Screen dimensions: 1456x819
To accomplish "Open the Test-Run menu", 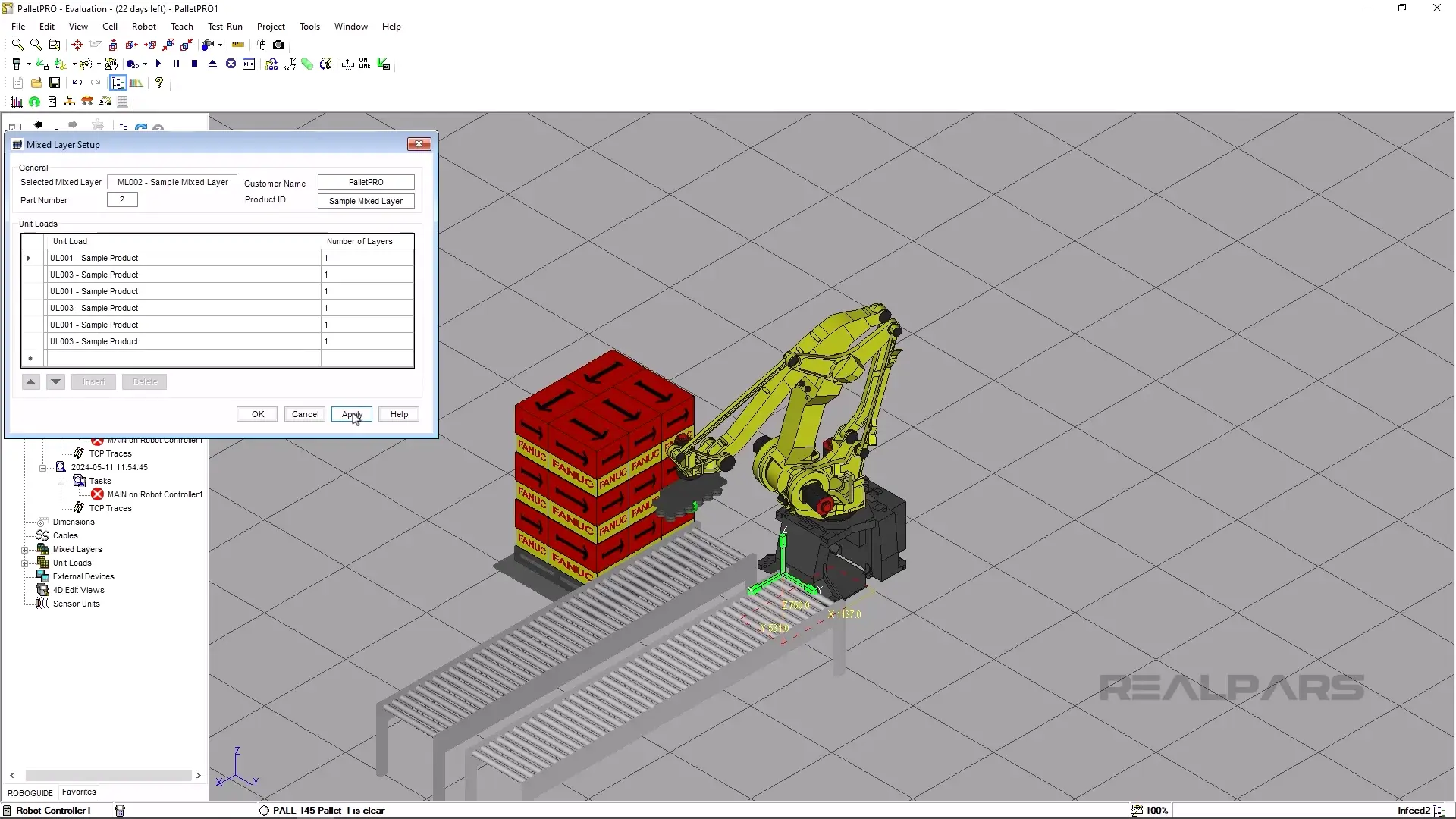I will click(225, 26).
